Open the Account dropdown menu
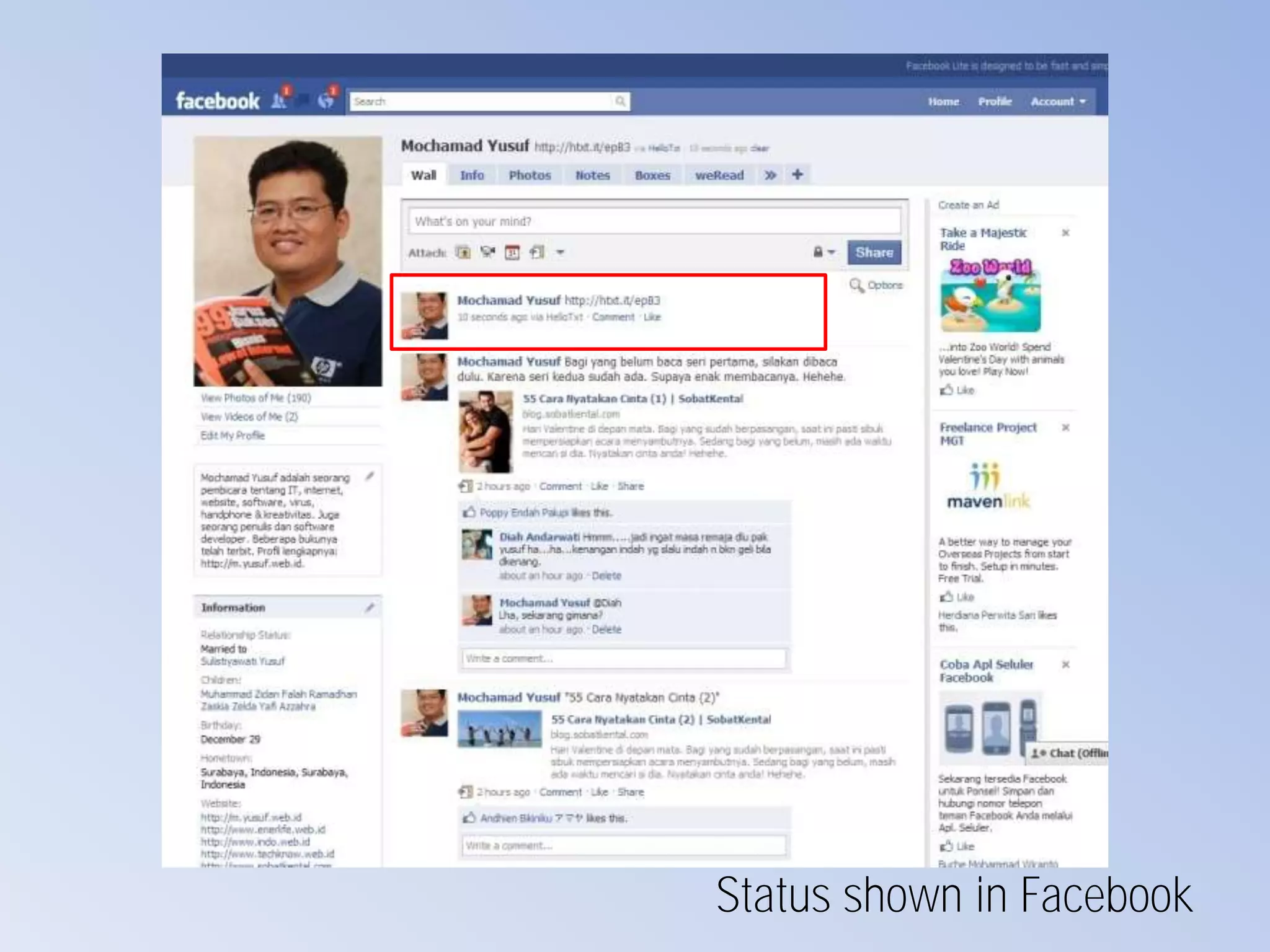Screen dimensions: 1270x952 (1058, 102)
